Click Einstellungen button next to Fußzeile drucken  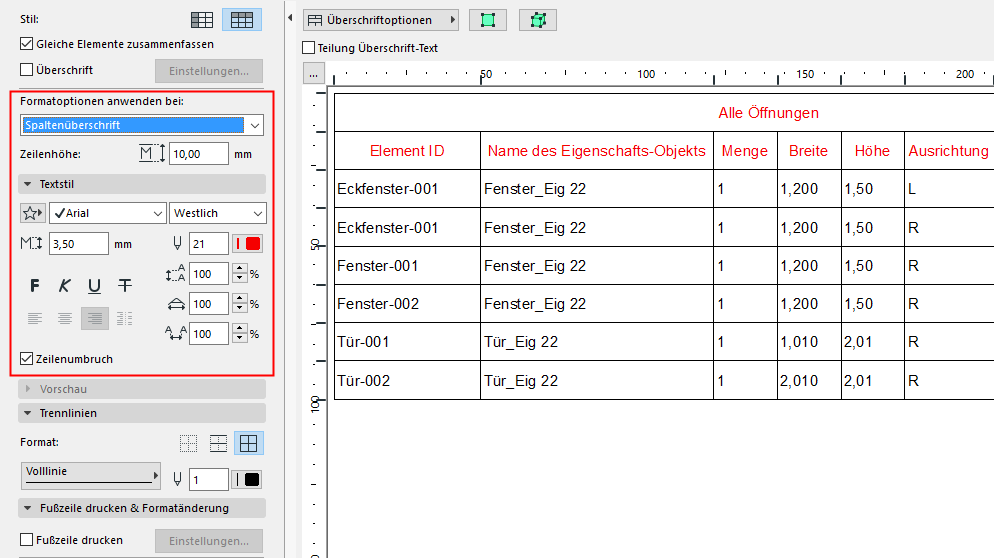209,541
